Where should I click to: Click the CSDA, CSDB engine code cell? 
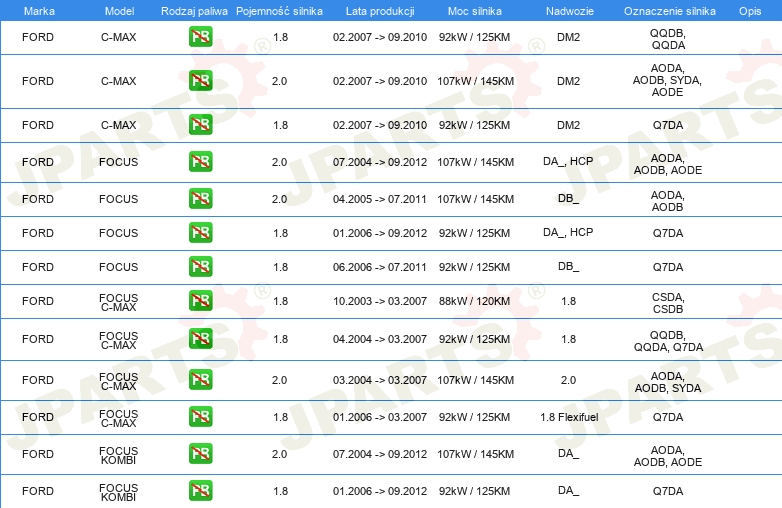[668, 301]
